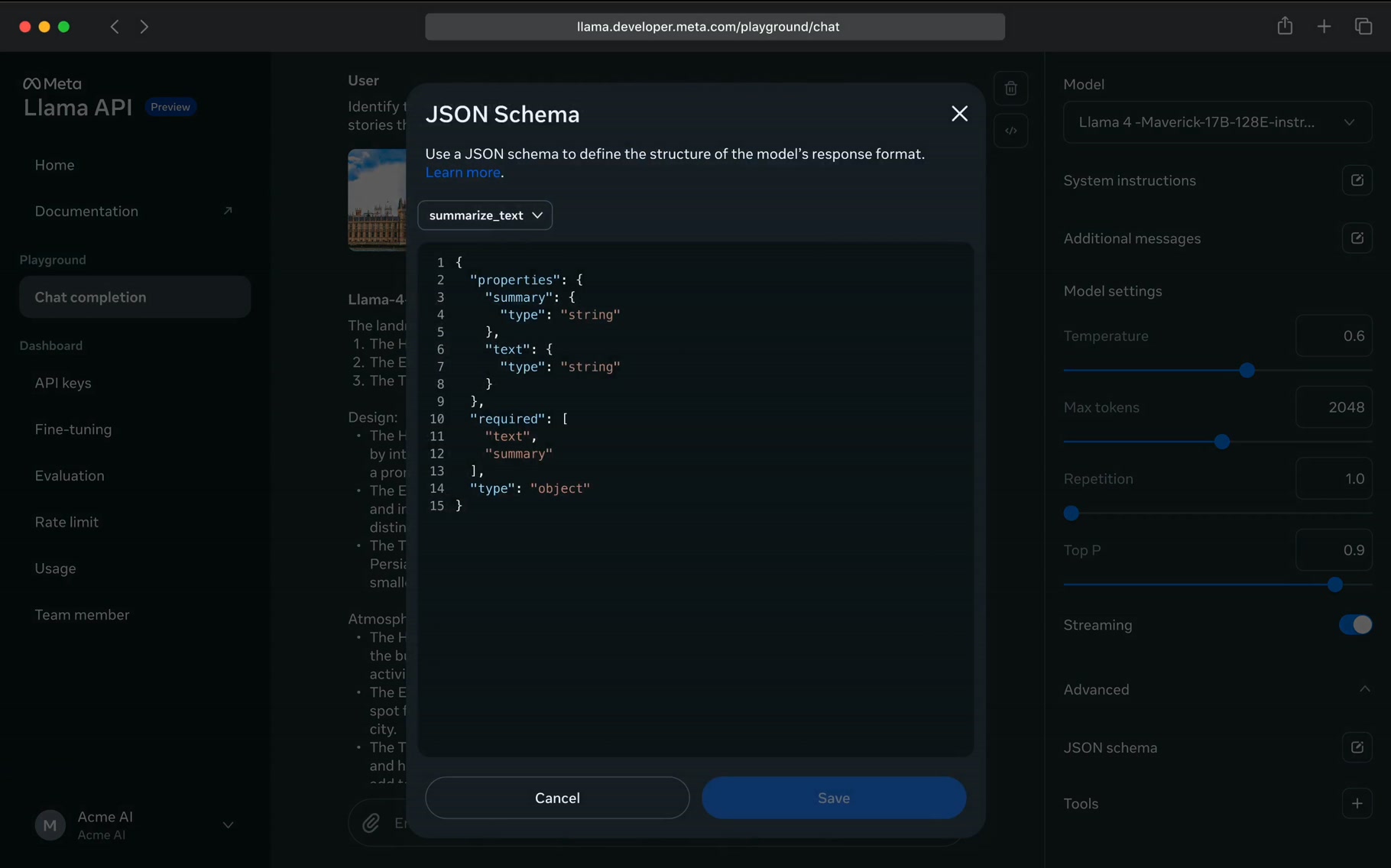The image size is (1391, 868).
Task: Go to the Fine-tuning dashboard
Action: 73,429
